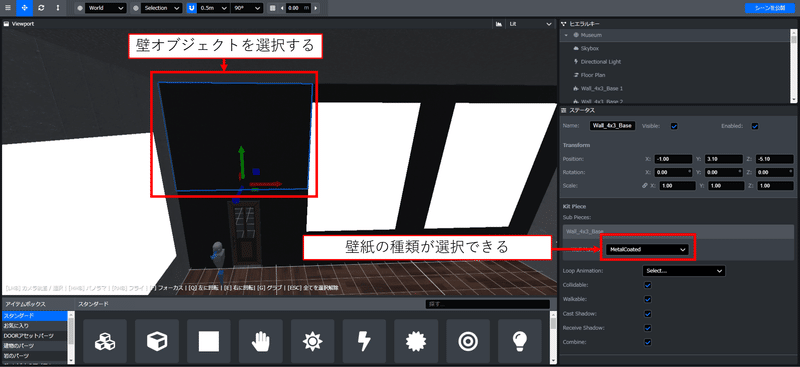Edit the Name field Wall_4x3_Base
The width and height of the screenshot is (800, 367).
click(x=612, y=126)
